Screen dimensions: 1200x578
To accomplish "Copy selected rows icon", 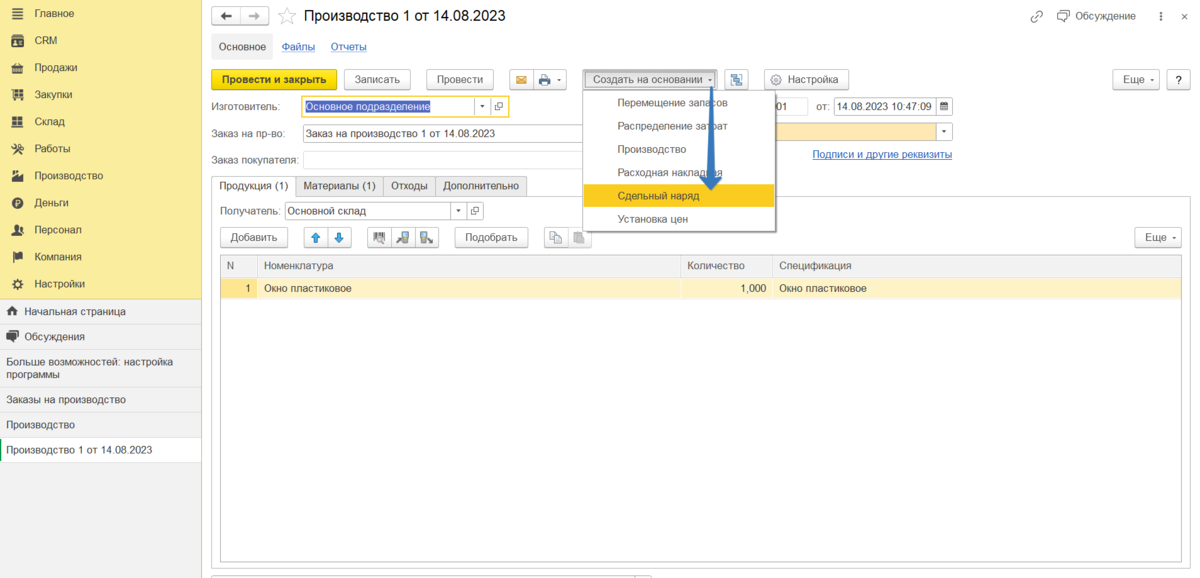I will 555,237.
